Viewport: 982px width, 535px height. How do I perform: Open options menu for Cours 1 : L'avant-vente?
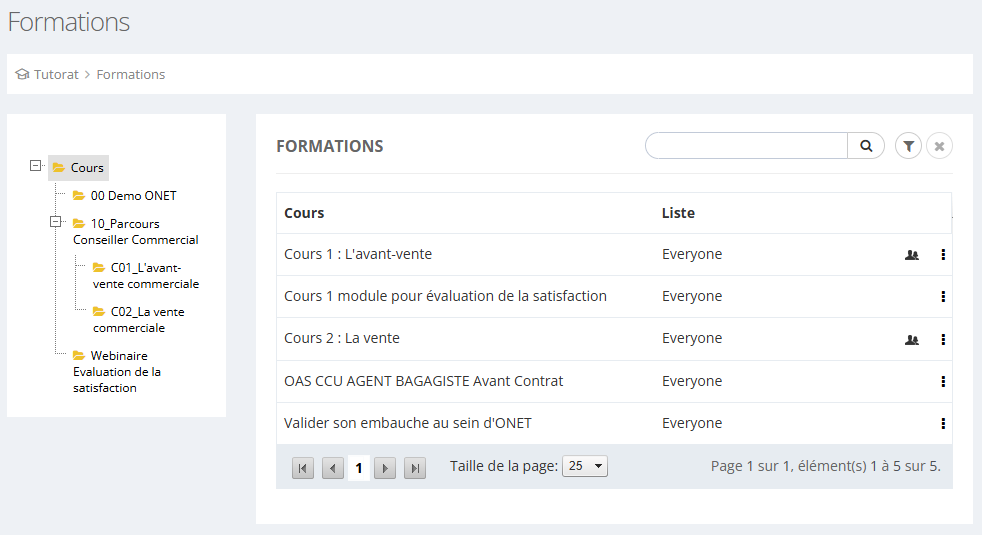click(943, 255)
